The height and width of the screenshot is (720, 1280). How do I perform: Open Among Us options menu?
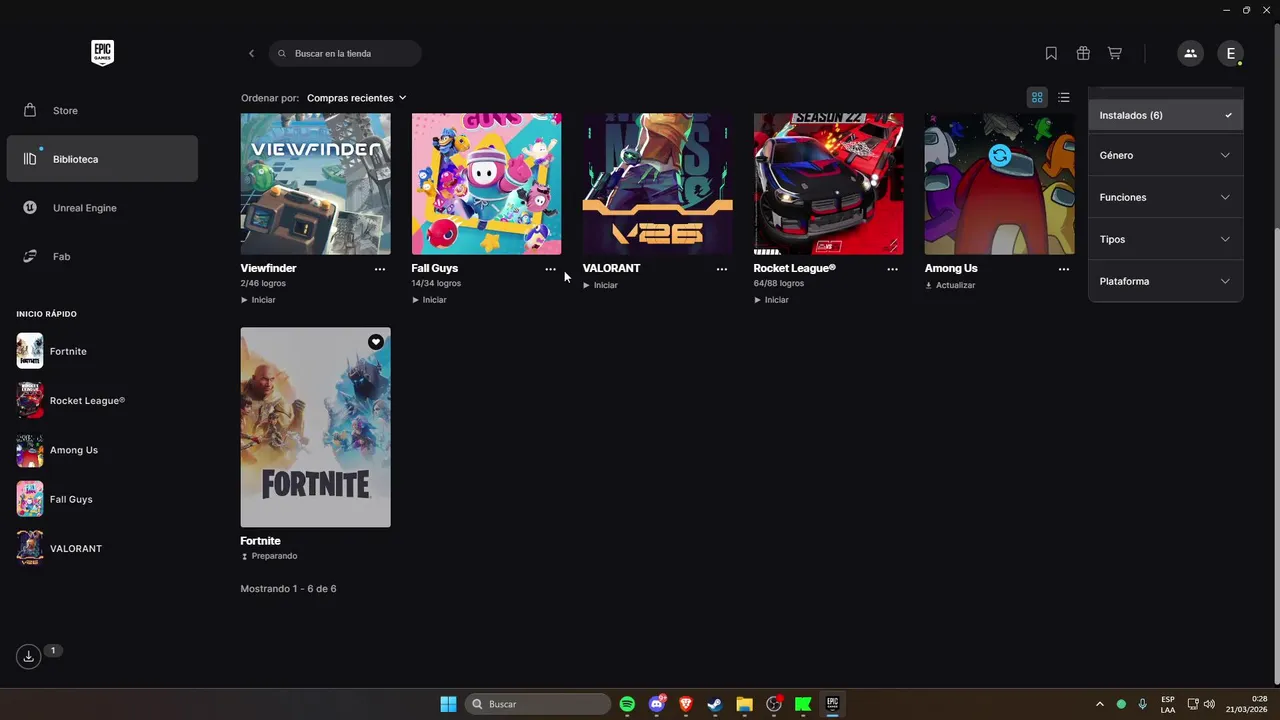pyautogui.click(x=1064, y=269)
